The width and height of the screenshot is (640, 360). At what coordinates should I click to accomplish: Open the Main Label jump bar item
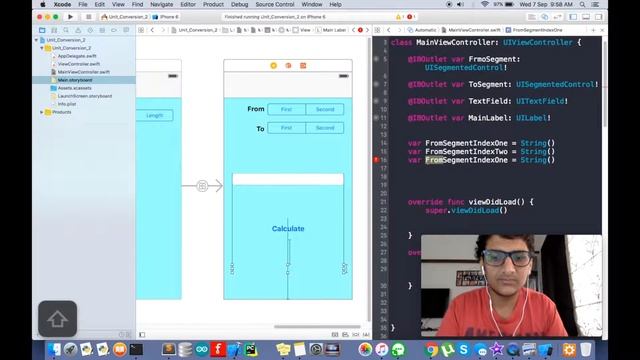point(331,30)
